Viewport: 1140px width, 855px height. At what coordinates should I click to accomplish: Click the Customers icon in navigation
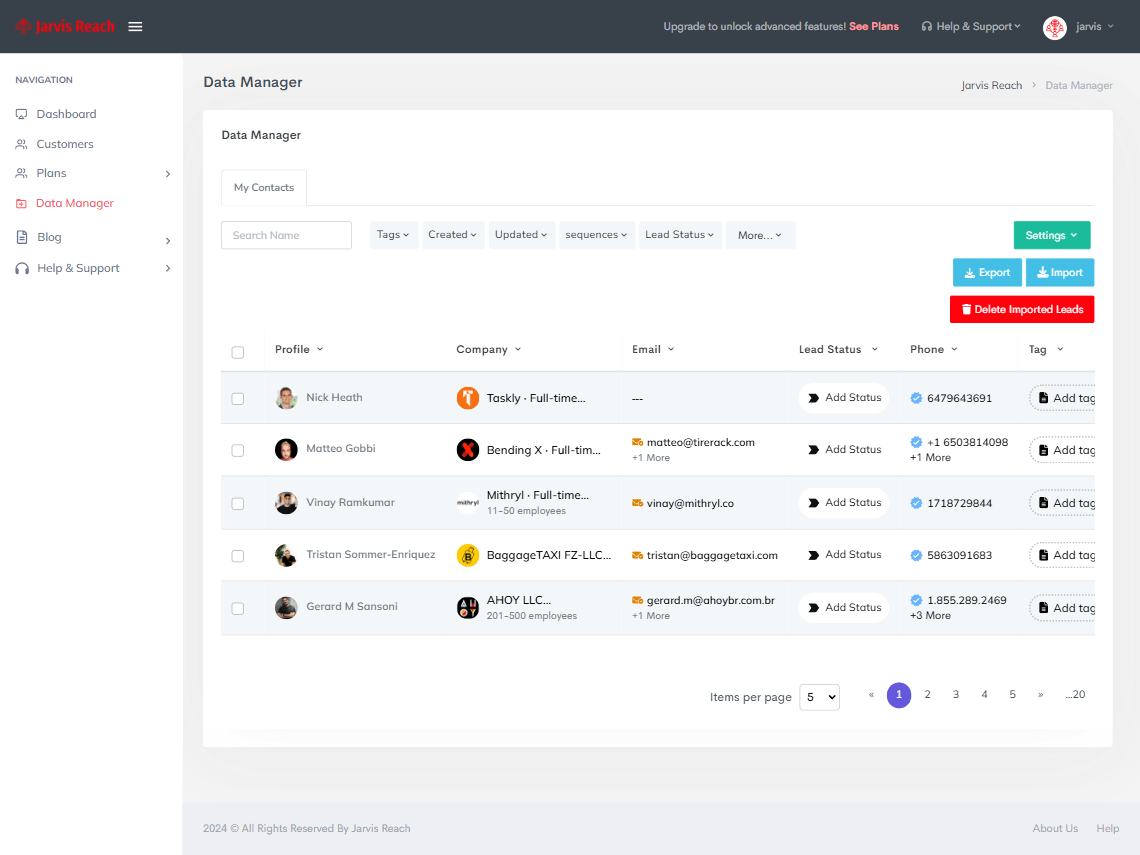click(x=22, y=144)
